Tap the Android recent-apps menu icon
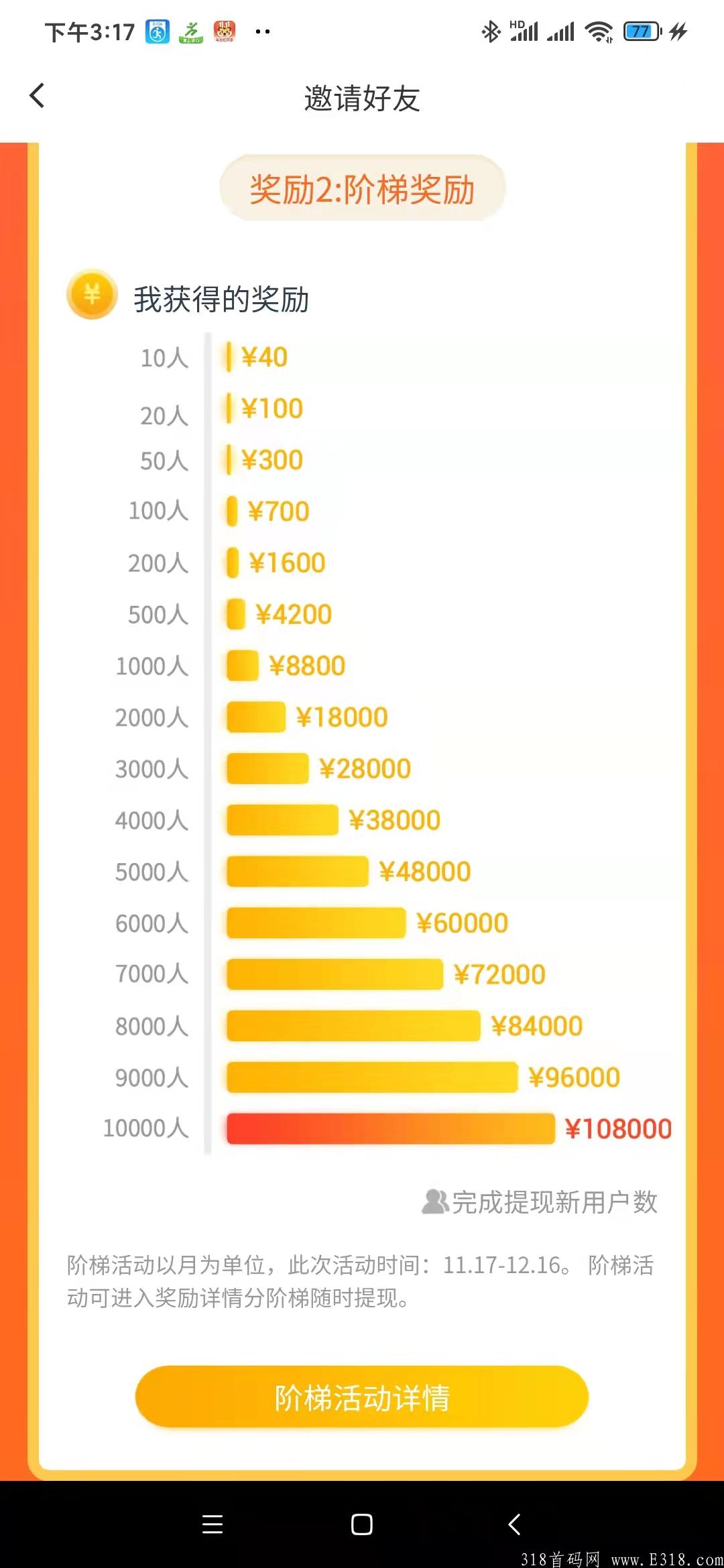Image resolution: width=724 pixels, height=1568 pixels. (x=213, y=1524)
